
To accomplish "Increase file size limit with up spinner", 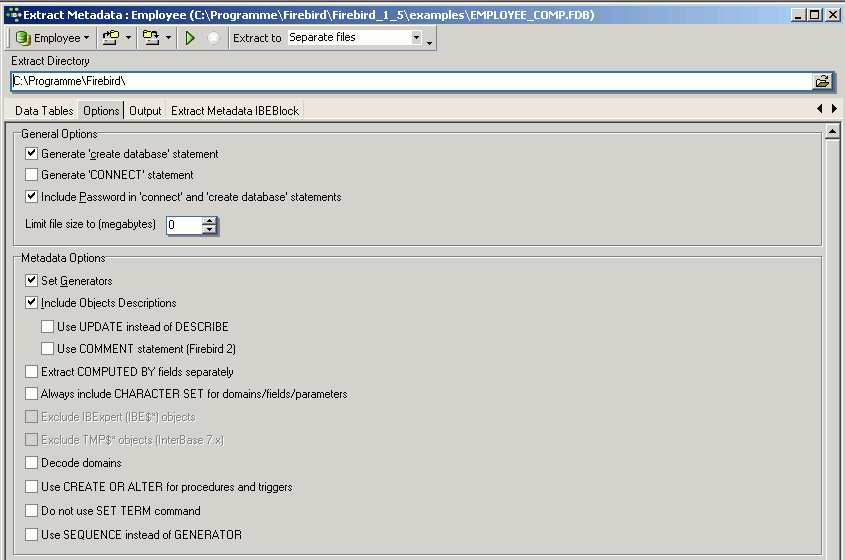I will pos(210,221).
